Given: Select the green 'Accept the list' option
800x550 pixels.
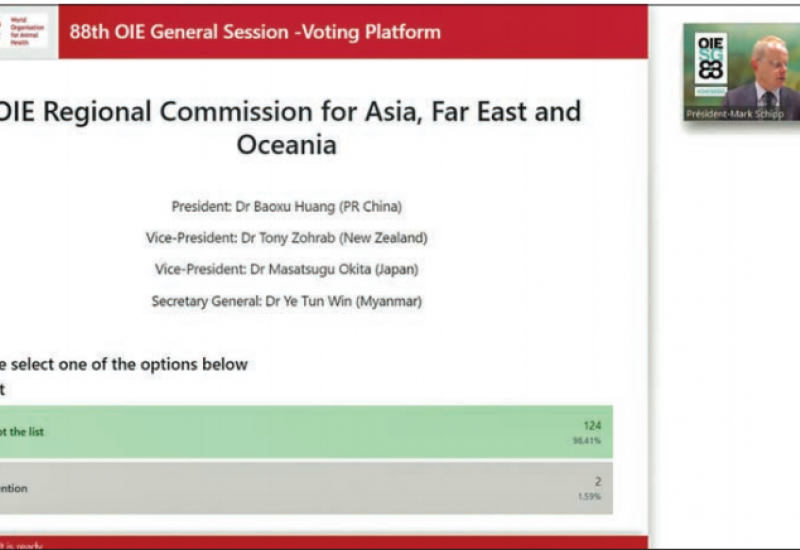Looking at the screenshot, I should click(300, 432).
